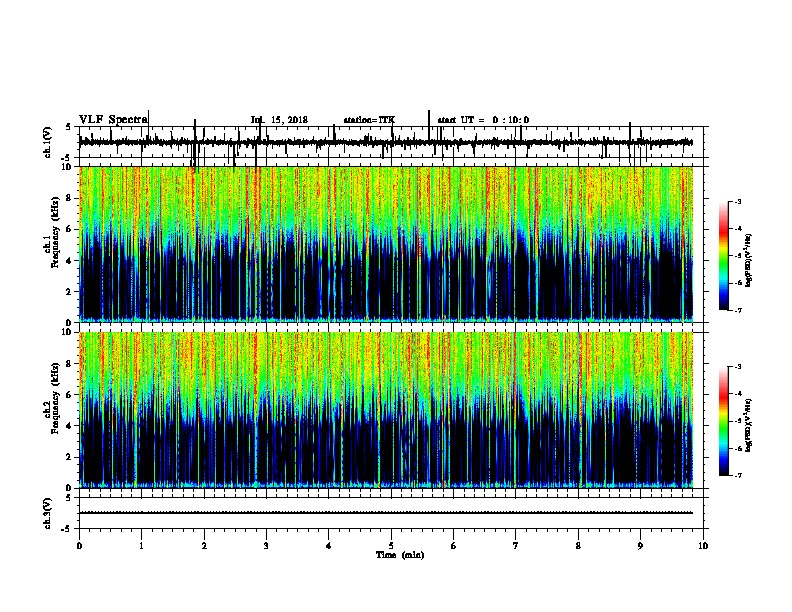Image resolution: width=792 pixels, height=612 pixels.
Task: Click the ch.2 colorbar log(PSD) unit label
Action: (749, 425)
